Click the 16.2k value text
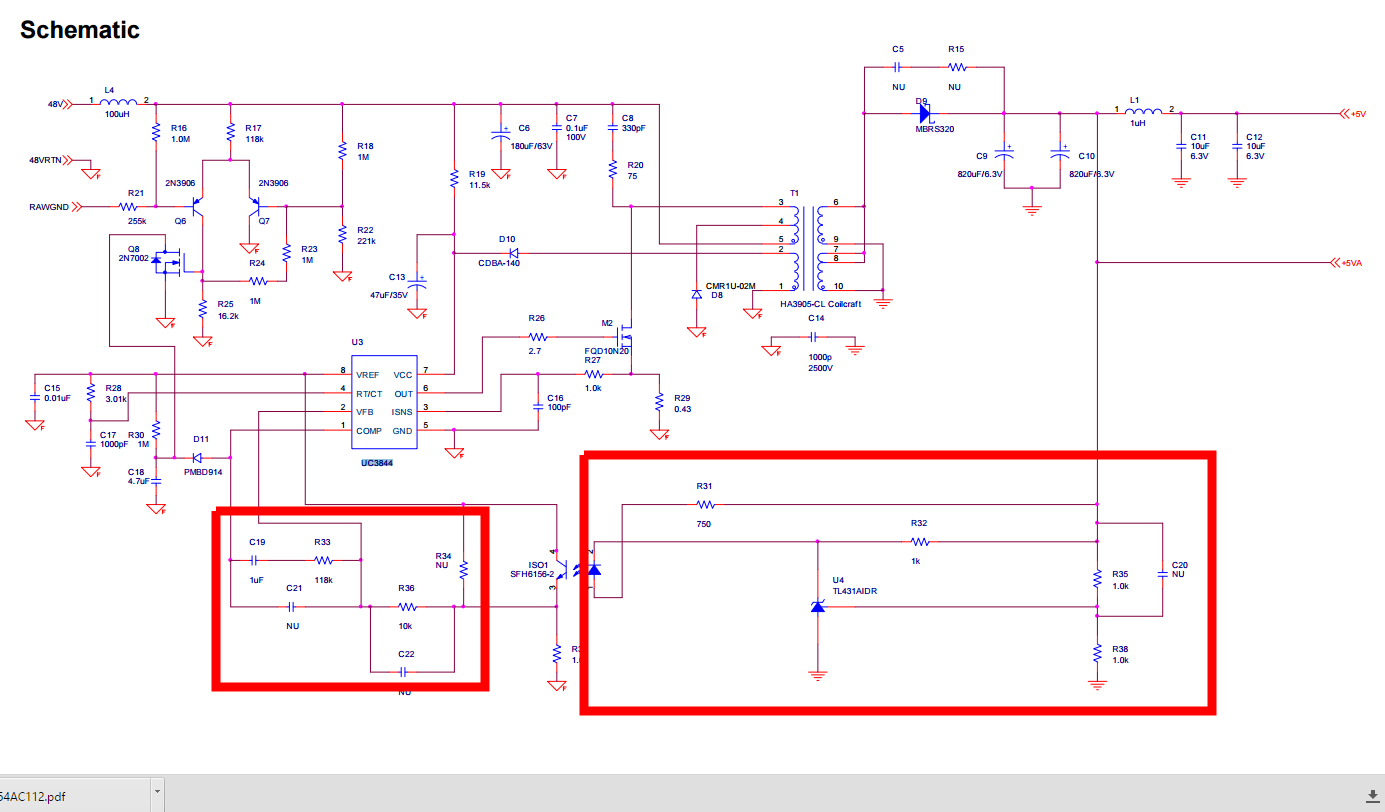 pyautogui.click(x=228, y=315)
